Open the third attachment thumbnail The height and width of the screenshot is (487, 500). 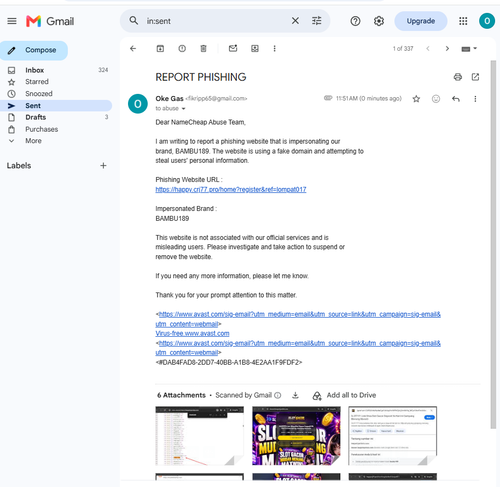393,435
